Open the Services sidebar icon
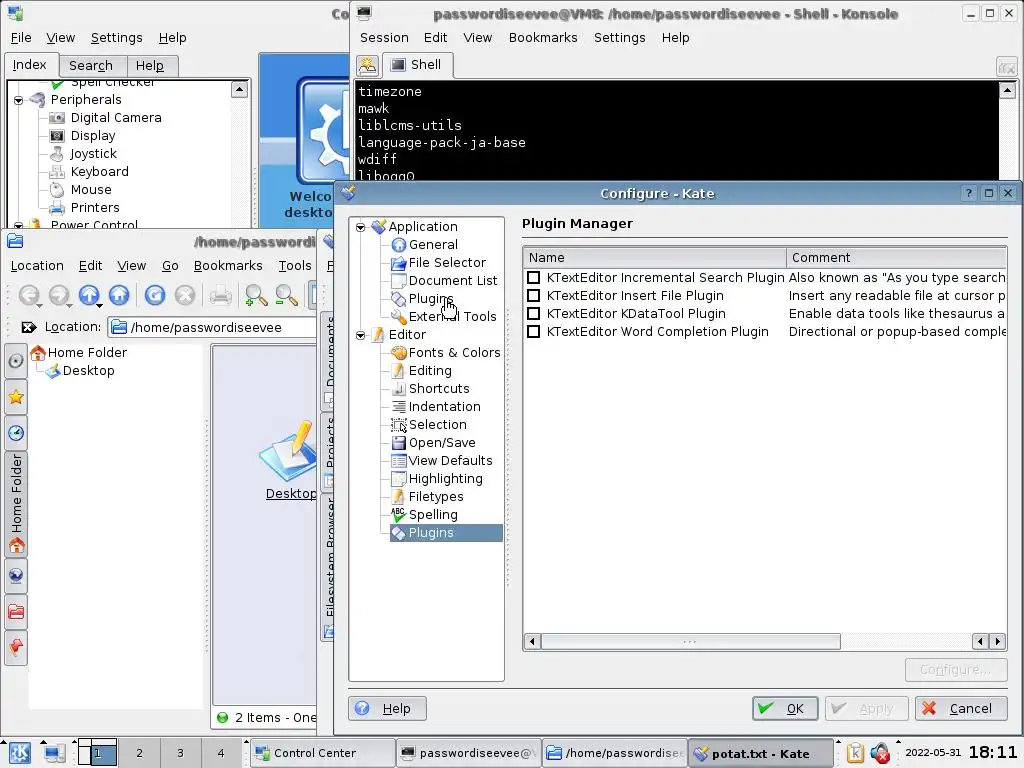Image resolution: width=1024 pixels, height=768 pixels. point(16,647)
